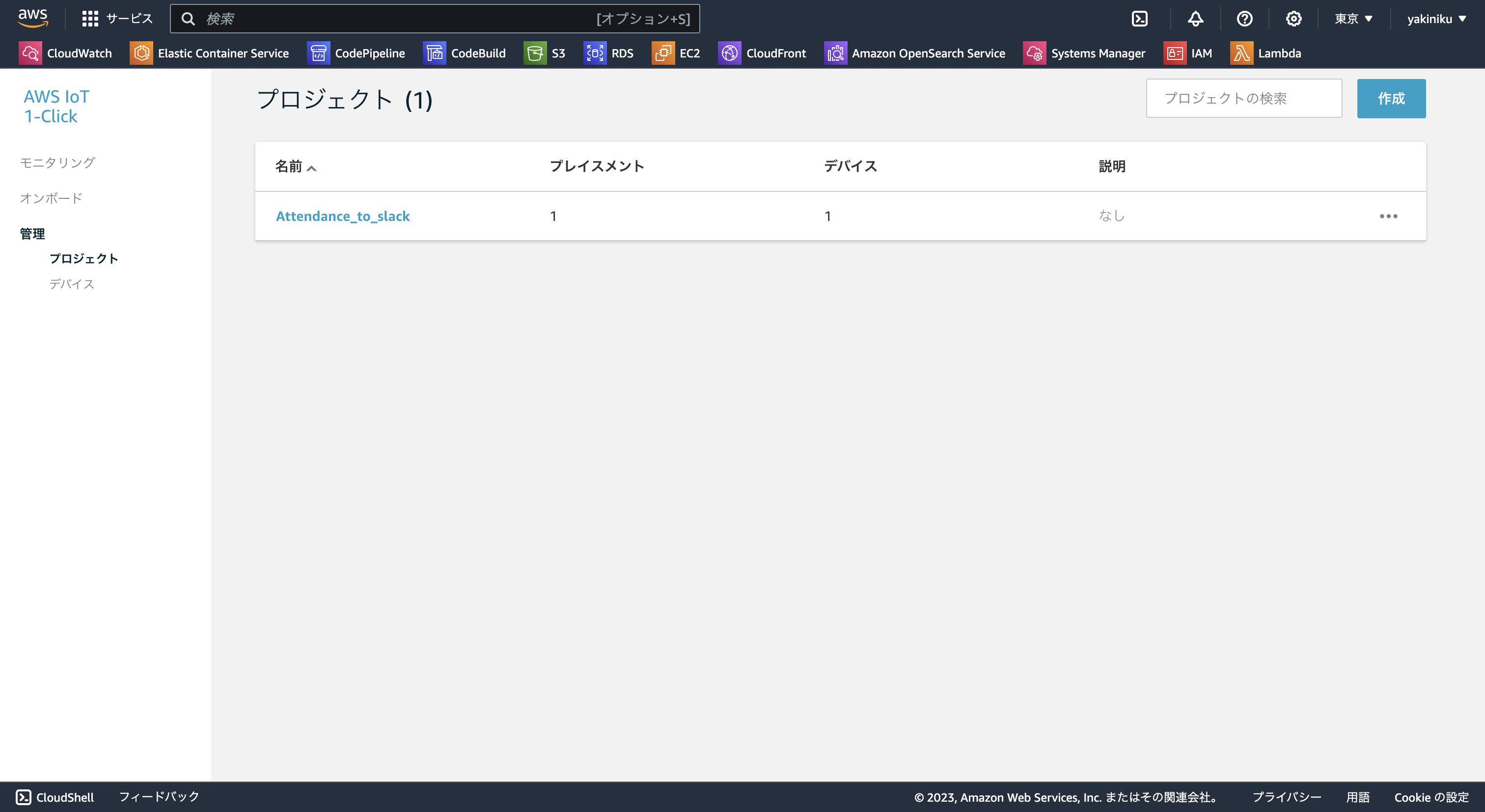Go to モニタリング in sidebar

click(57, 162)
